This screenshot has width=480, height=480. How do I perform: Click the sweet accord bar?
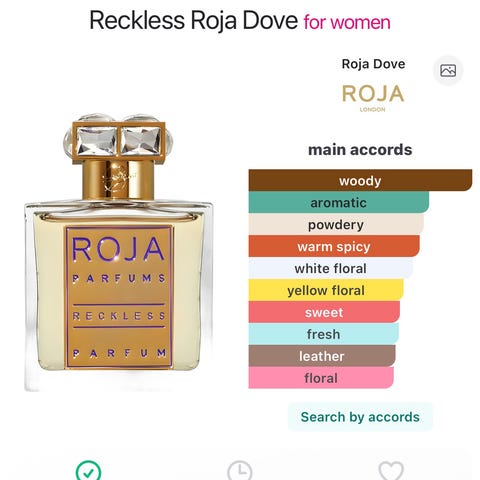coord(324,312)
